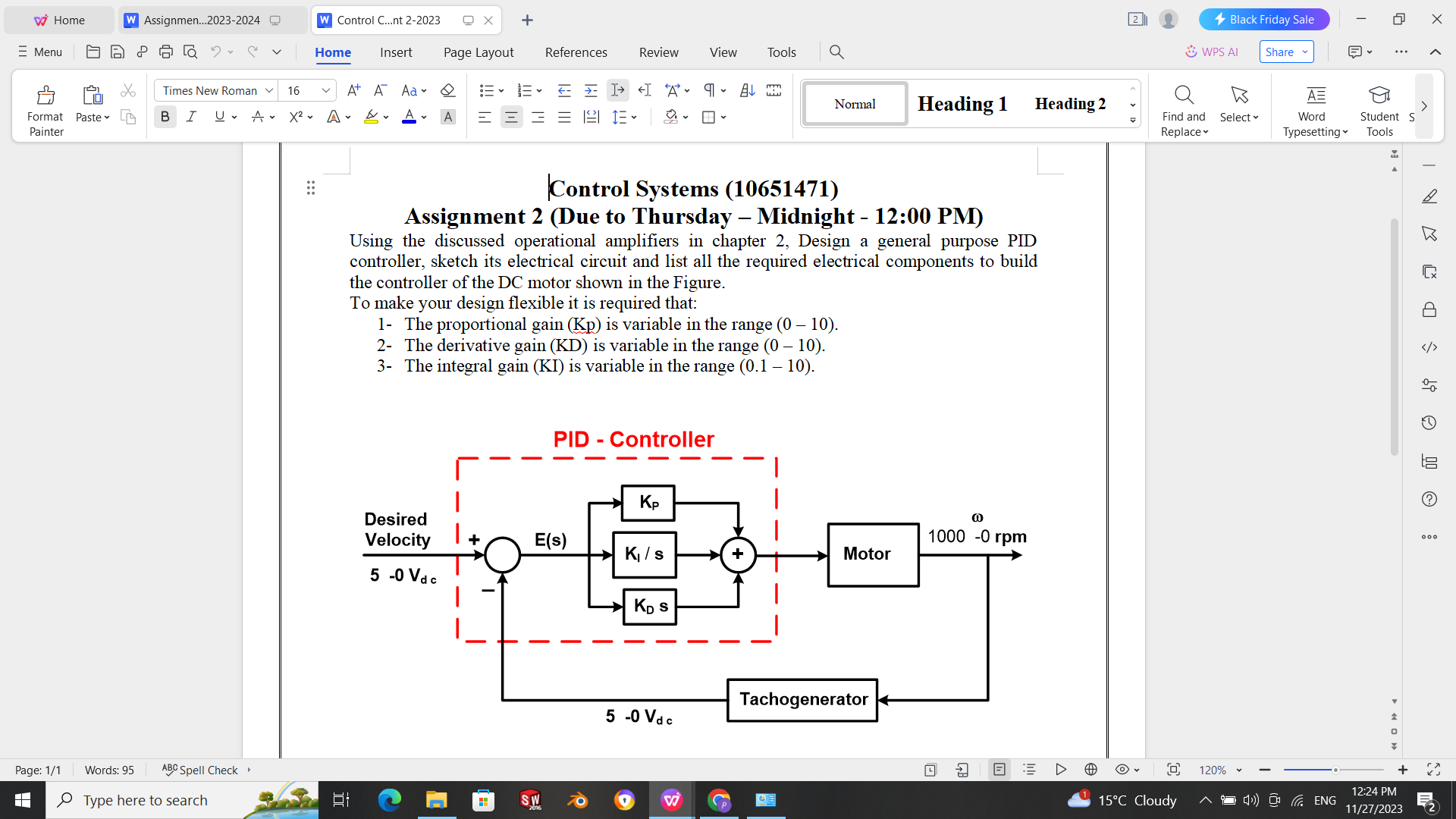Click the ink annotation pen icon in sidebar
The width and height of the screenshot is (1456, 819).
(1429, 196)
